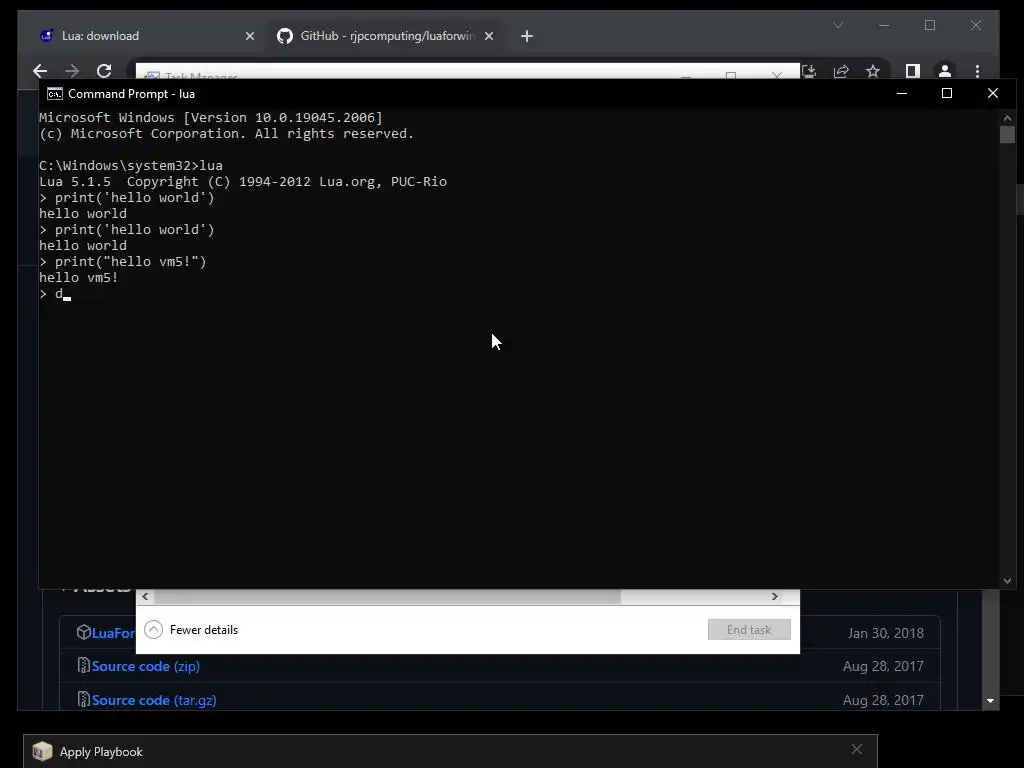Open the browser three-dot menu
1024x768 pixels.
pyautogui.click(x=977, y=71)
